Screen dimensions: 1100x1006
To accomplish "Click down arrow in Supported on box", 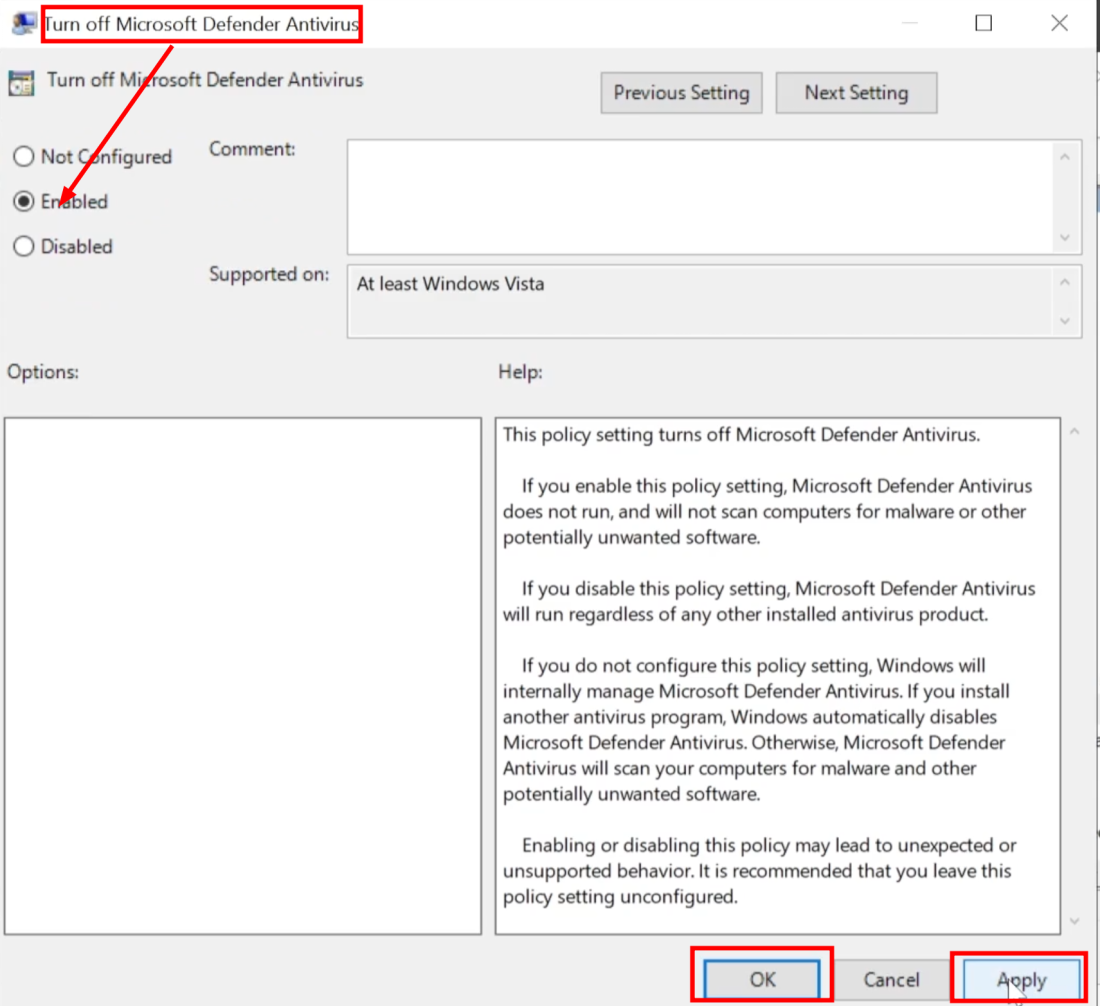I will pyautogui.click(x=1064, y=321).
